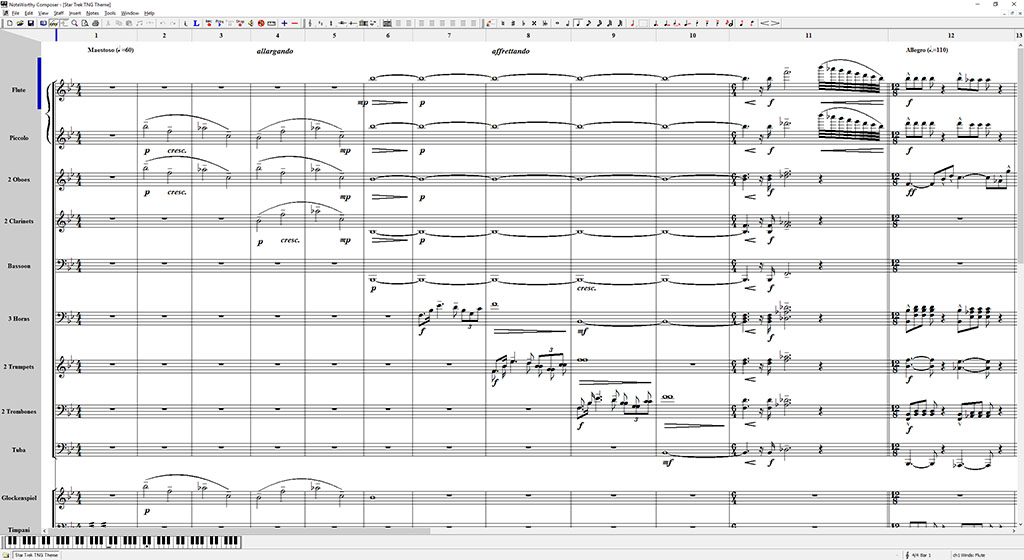
Task: Open the Notes menu
Action: coord(93,13)
